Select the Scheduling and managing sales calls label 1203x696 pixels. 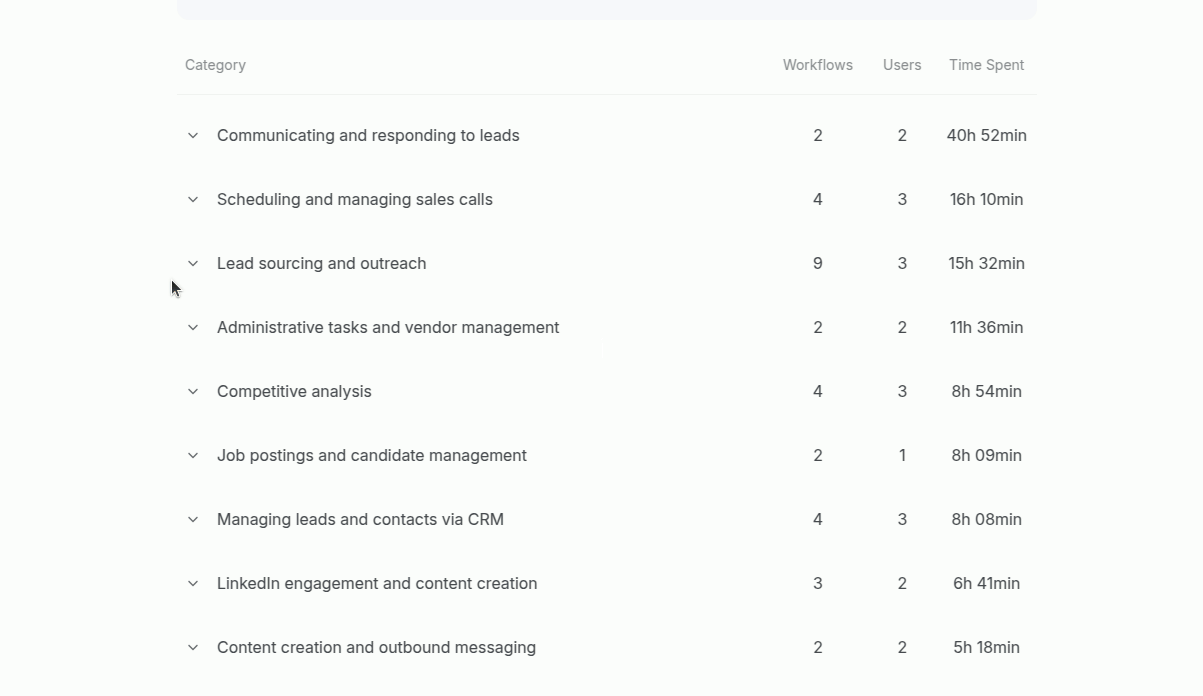[x=354, y=199]
